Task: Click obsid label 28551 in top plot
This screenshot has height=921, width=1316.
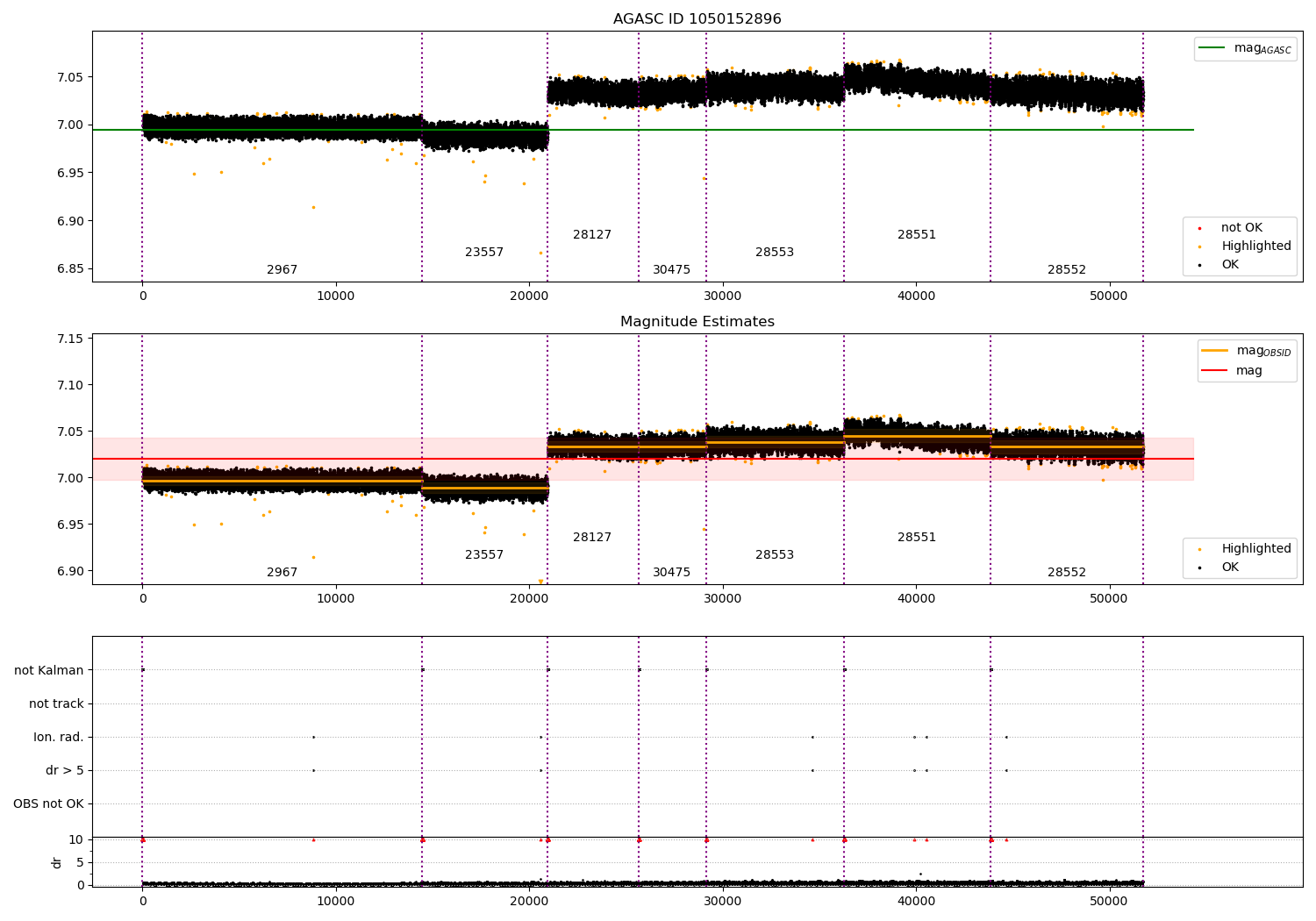Action: pyautogui.click(x=917, y=235)
